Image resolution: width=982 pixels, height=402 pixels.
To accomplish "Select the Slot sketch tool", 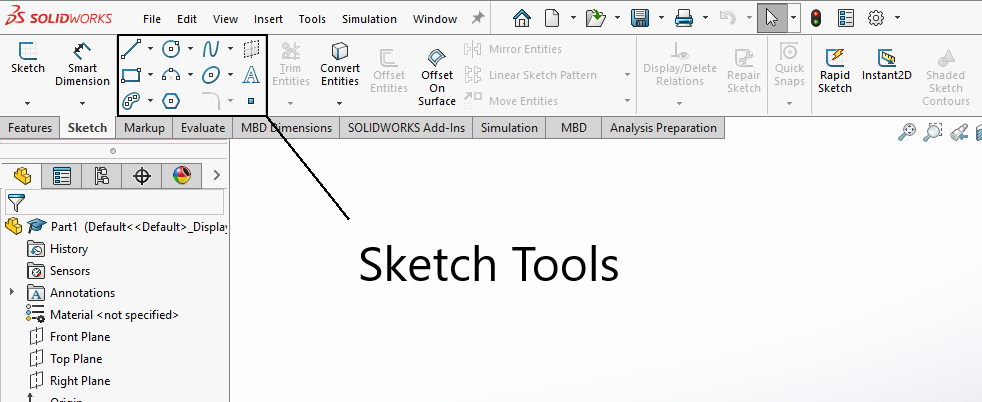I will coord(130,100).
